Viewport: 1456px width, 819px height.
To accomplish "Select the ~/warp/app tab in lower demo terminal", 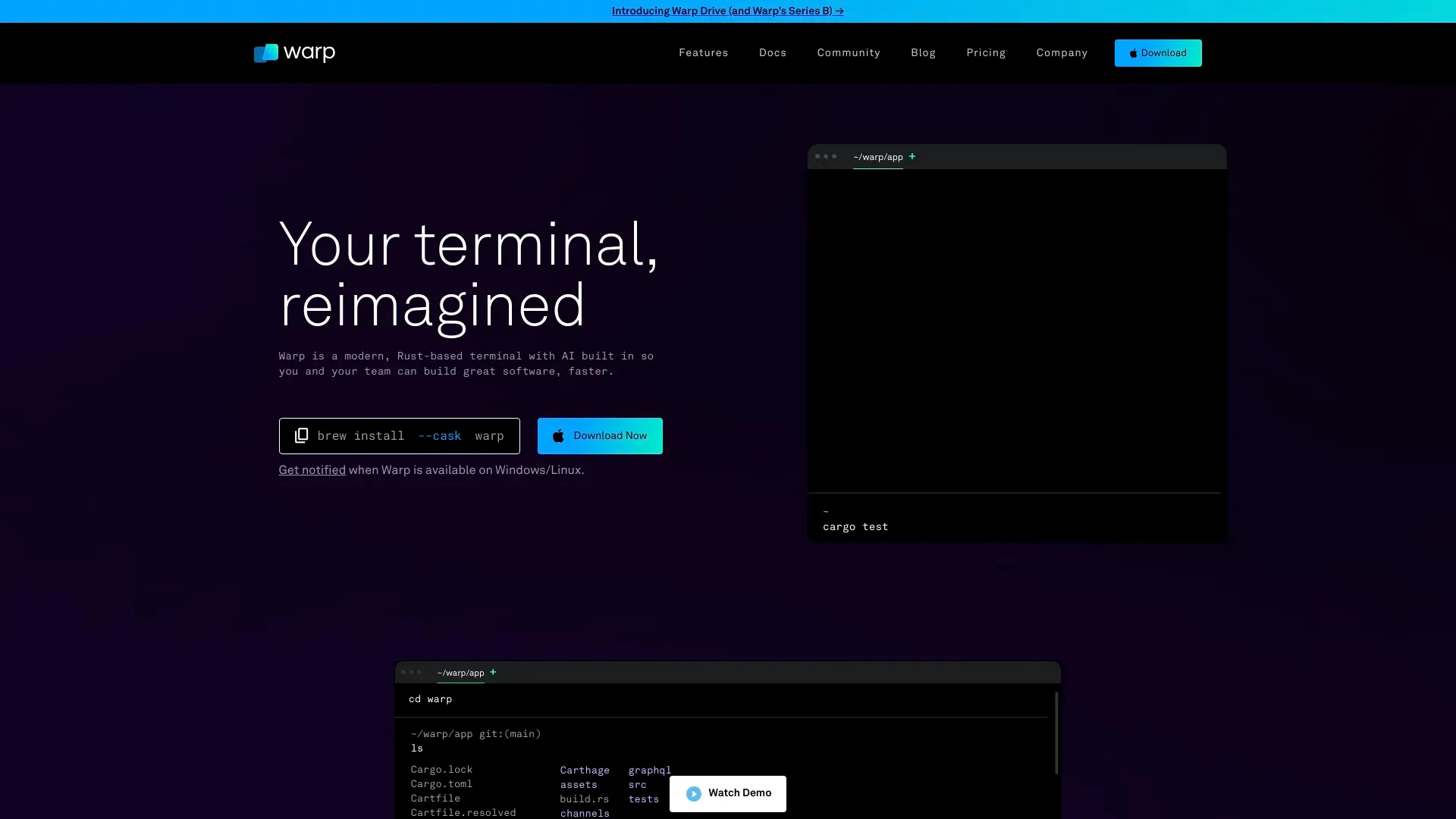I will tap(460, 673).
